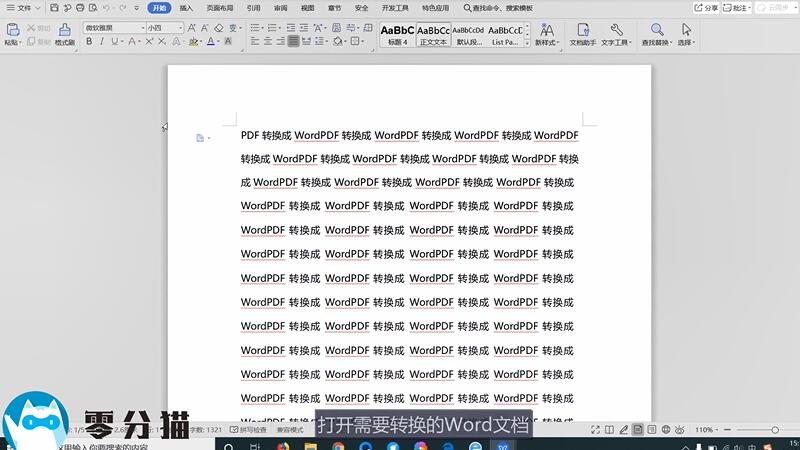Open the 文件 file menu dropdown
Viewport: 800px width, 450px height.
click(24, 8)
